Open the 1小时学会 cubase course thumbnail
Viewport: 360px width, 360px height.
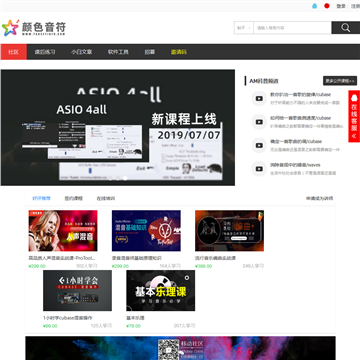click(x=77, y=290)
